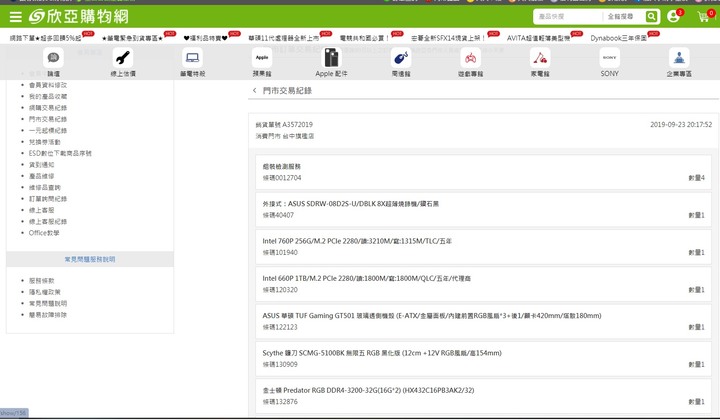
Task: Open the 隱私權政策 link
Action: point(45,292)
